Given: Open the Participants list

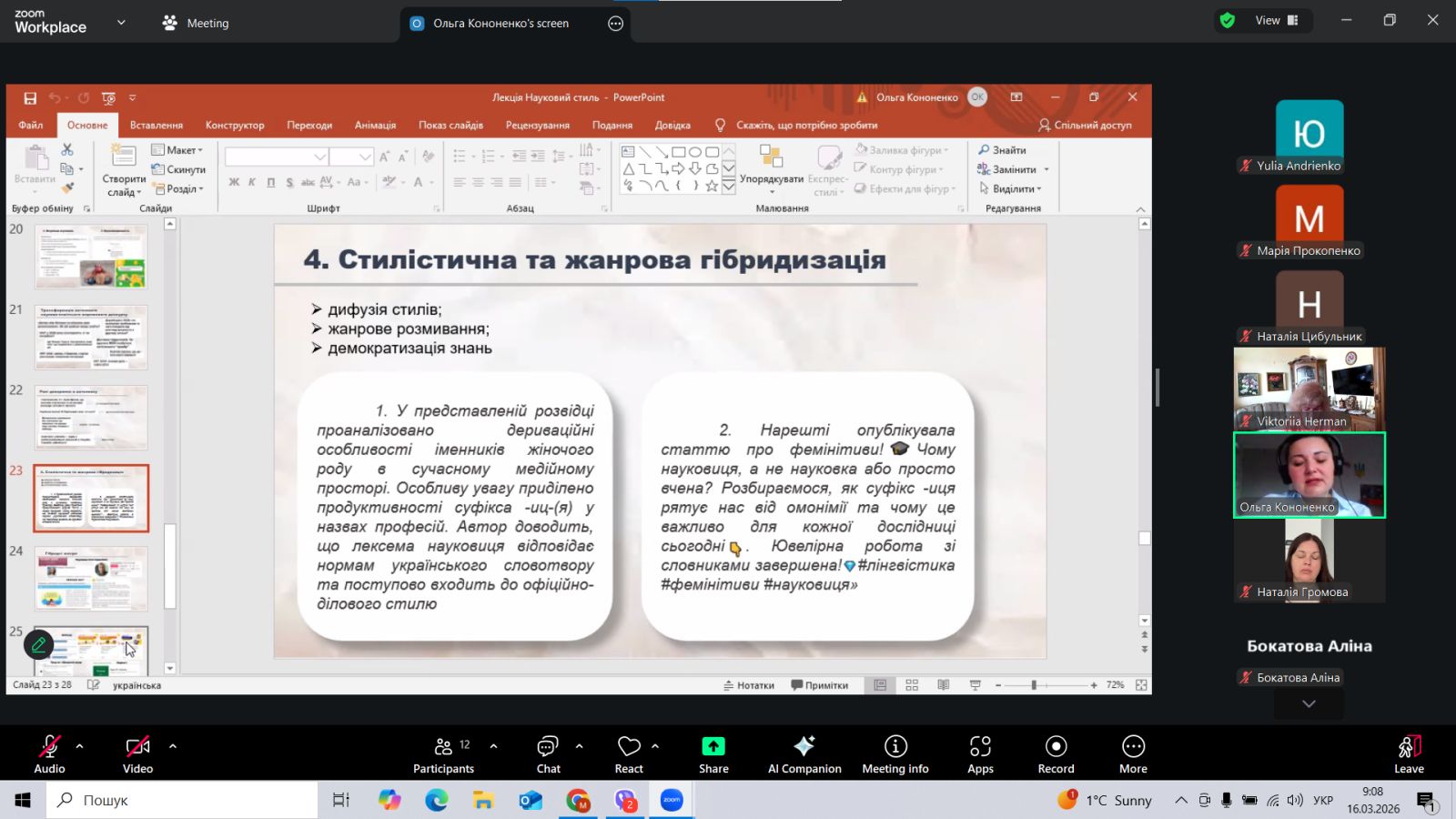Looking at the screenshot, I should [x=444, y=753].
